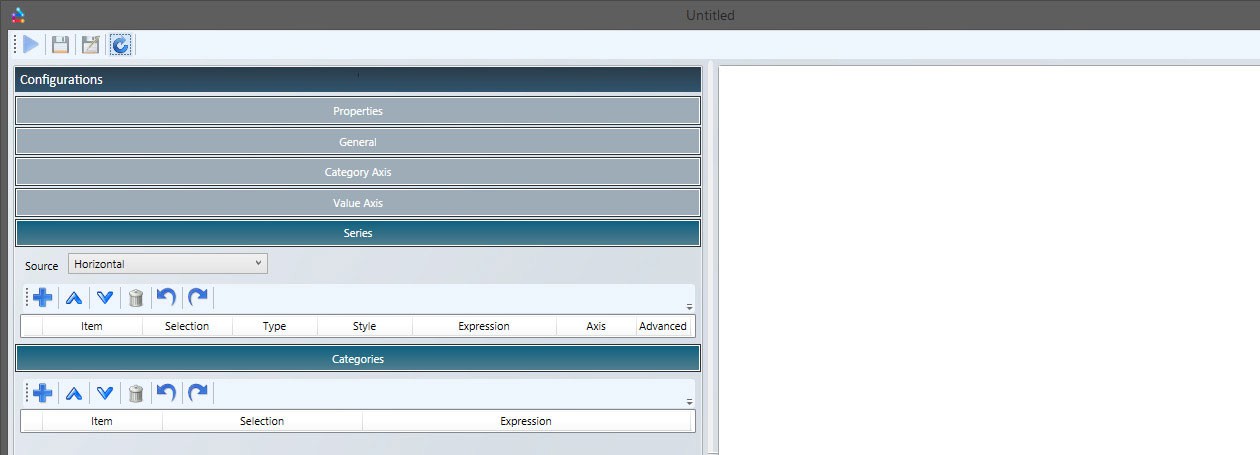Redo change in Categories toolbar

[x=198, y=393]
